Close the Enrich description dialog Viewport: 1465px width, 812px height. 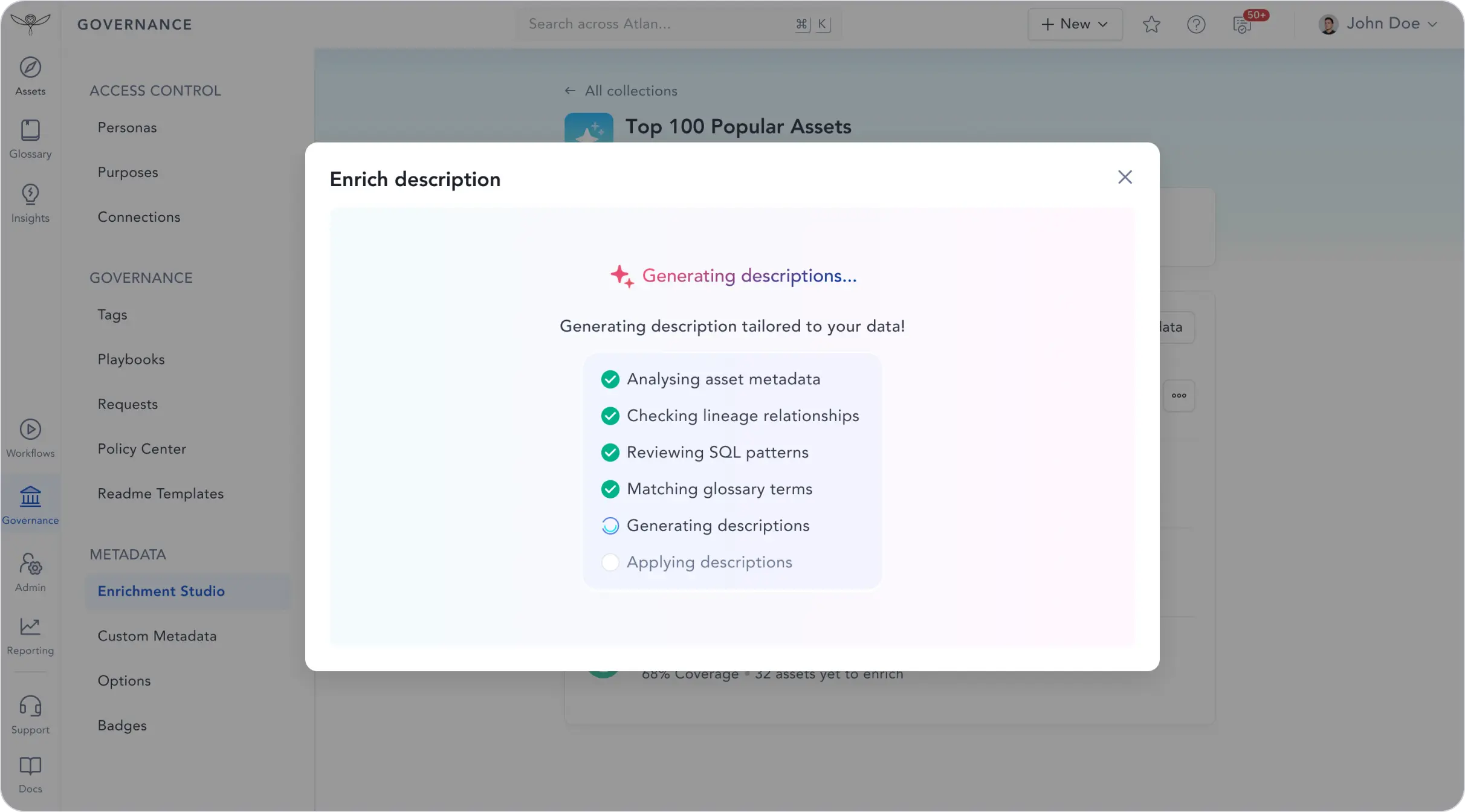[x=1124, y=177]
